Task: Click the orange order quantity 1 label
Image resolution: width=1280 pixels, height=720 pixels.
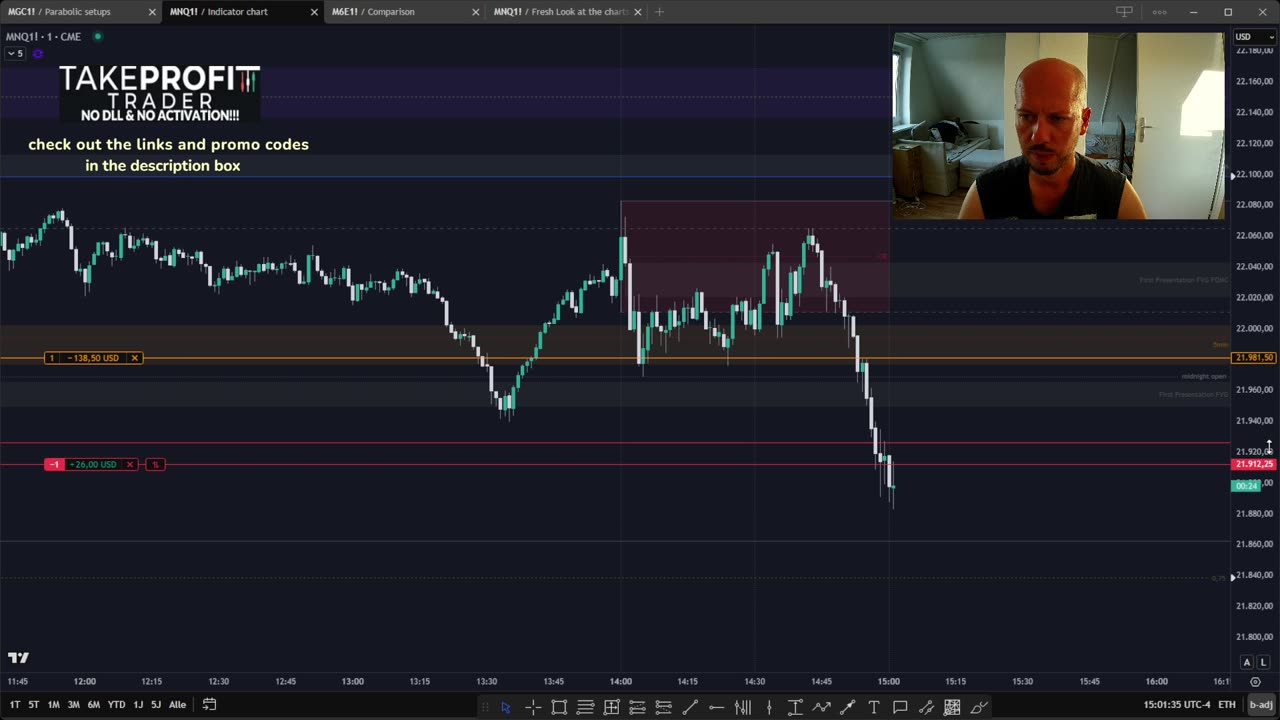Action: pos(51,358)
